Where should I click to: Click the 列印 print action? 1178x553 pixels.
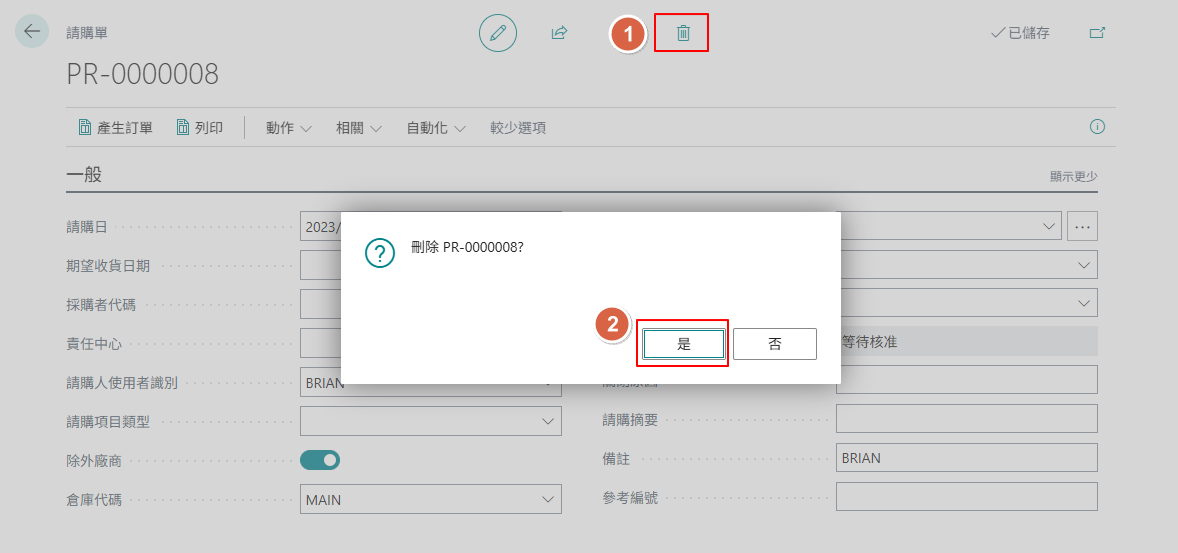pyautogui.click(x=199, y=128)
